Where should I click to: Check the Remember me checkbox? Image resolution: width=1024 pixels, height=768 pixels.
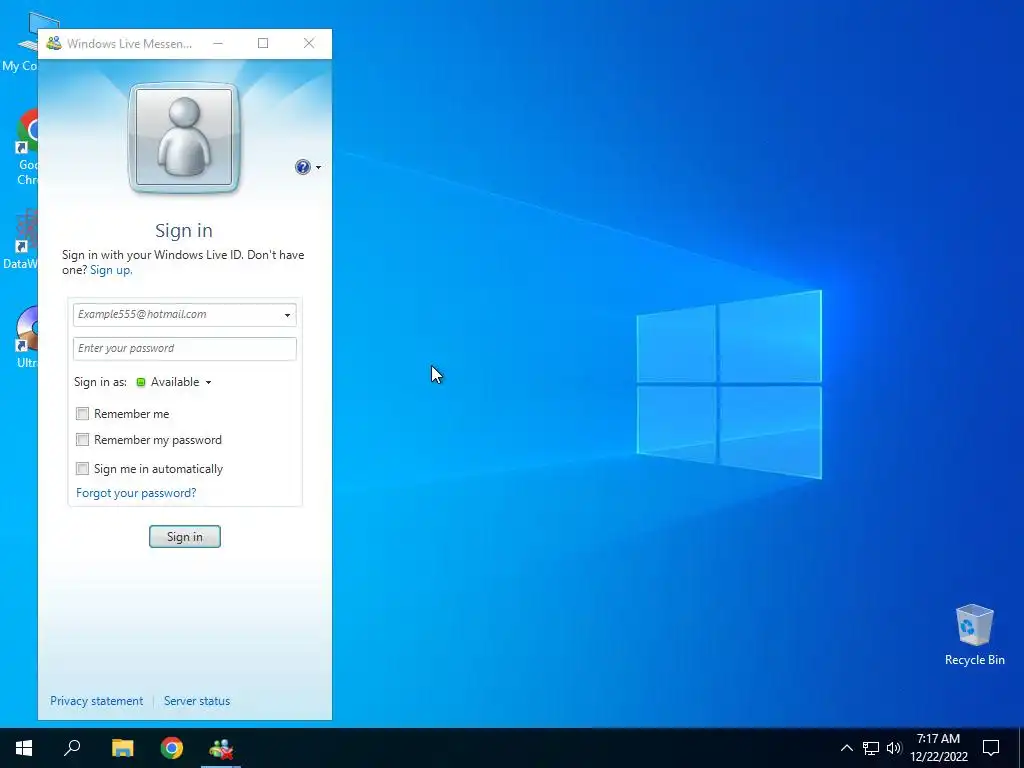[x=82, y=413]
